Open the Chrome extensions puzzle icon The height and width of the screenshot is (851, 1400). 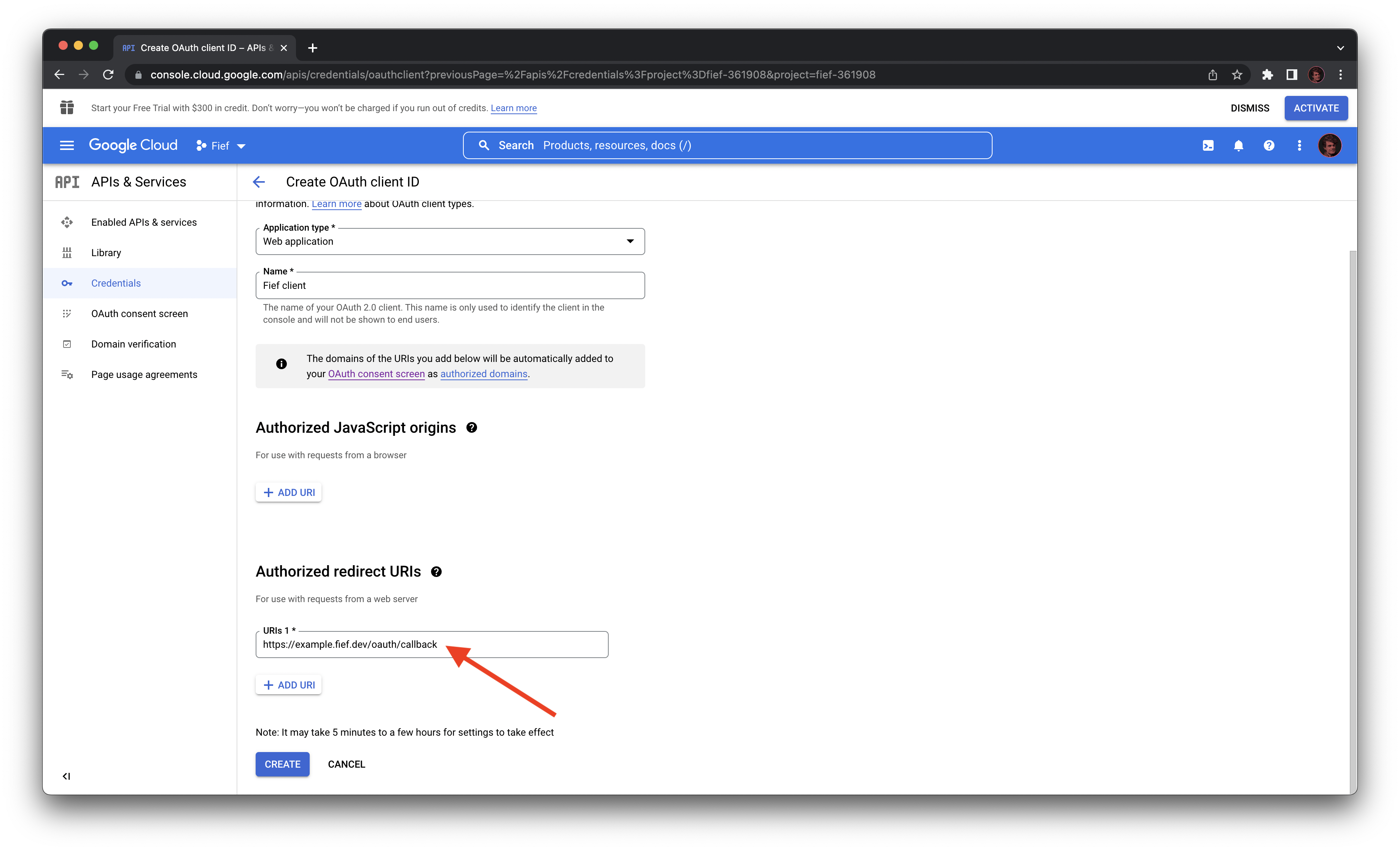(x=1268, y=75)
